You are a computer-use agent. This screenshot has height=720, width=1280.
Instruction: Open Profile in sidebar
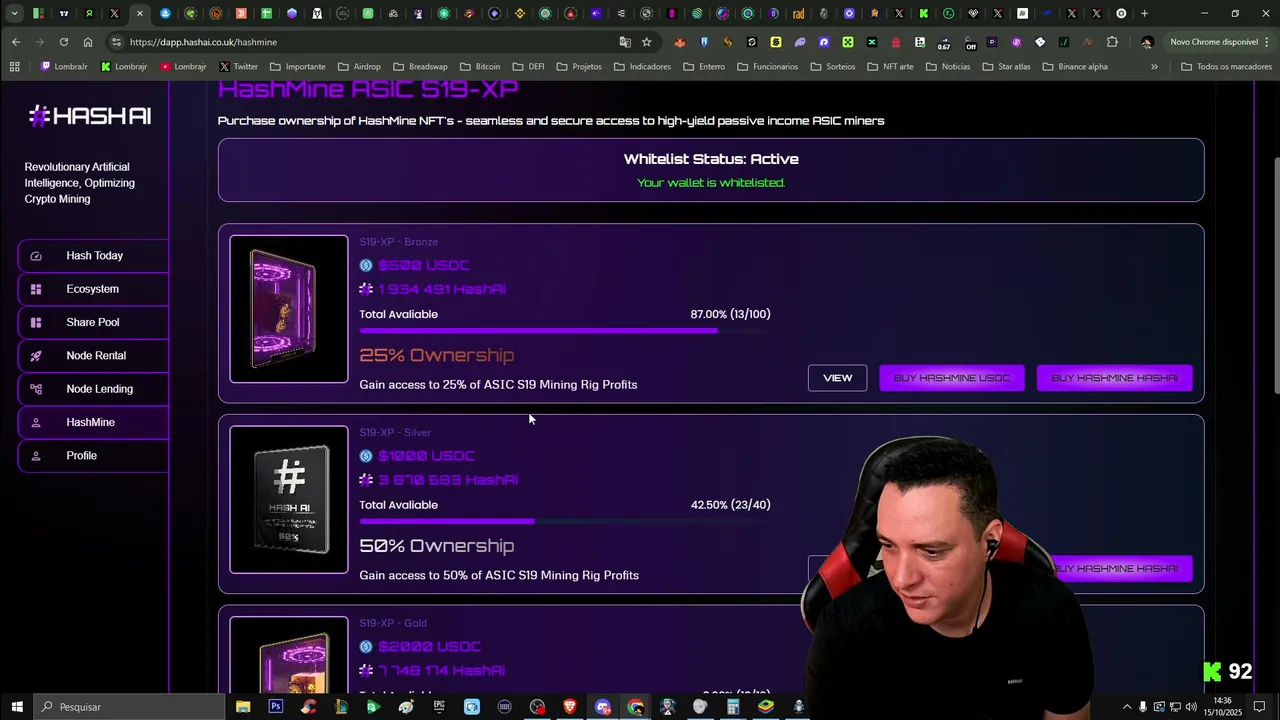pos(93,456)
